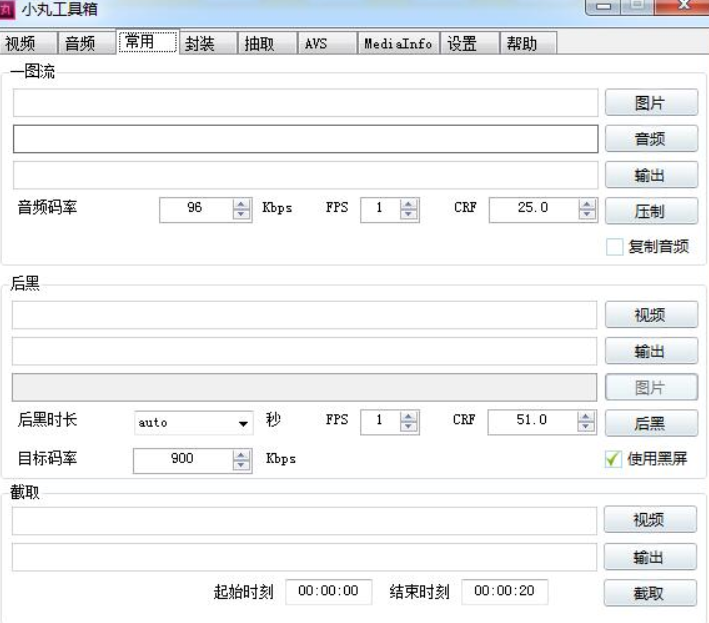
Task: Click the 起始时刻 time field
Action: pos(329,591)
